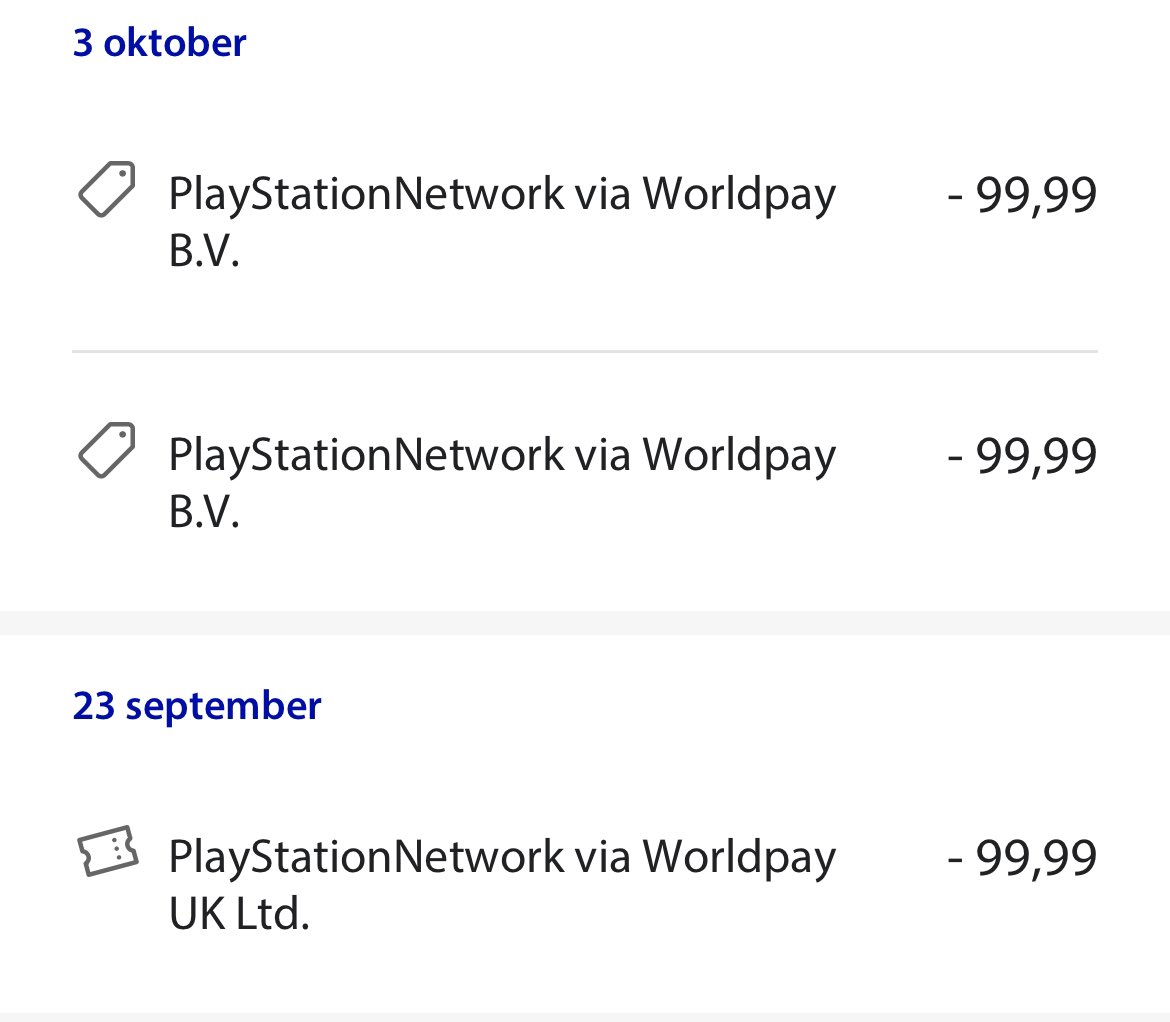The height and width of the screenshot is (1022, 1170).
Task: Open the first PlayStationNetwork via Worldpay B.V. transaction
Action: tap(585, 222)
